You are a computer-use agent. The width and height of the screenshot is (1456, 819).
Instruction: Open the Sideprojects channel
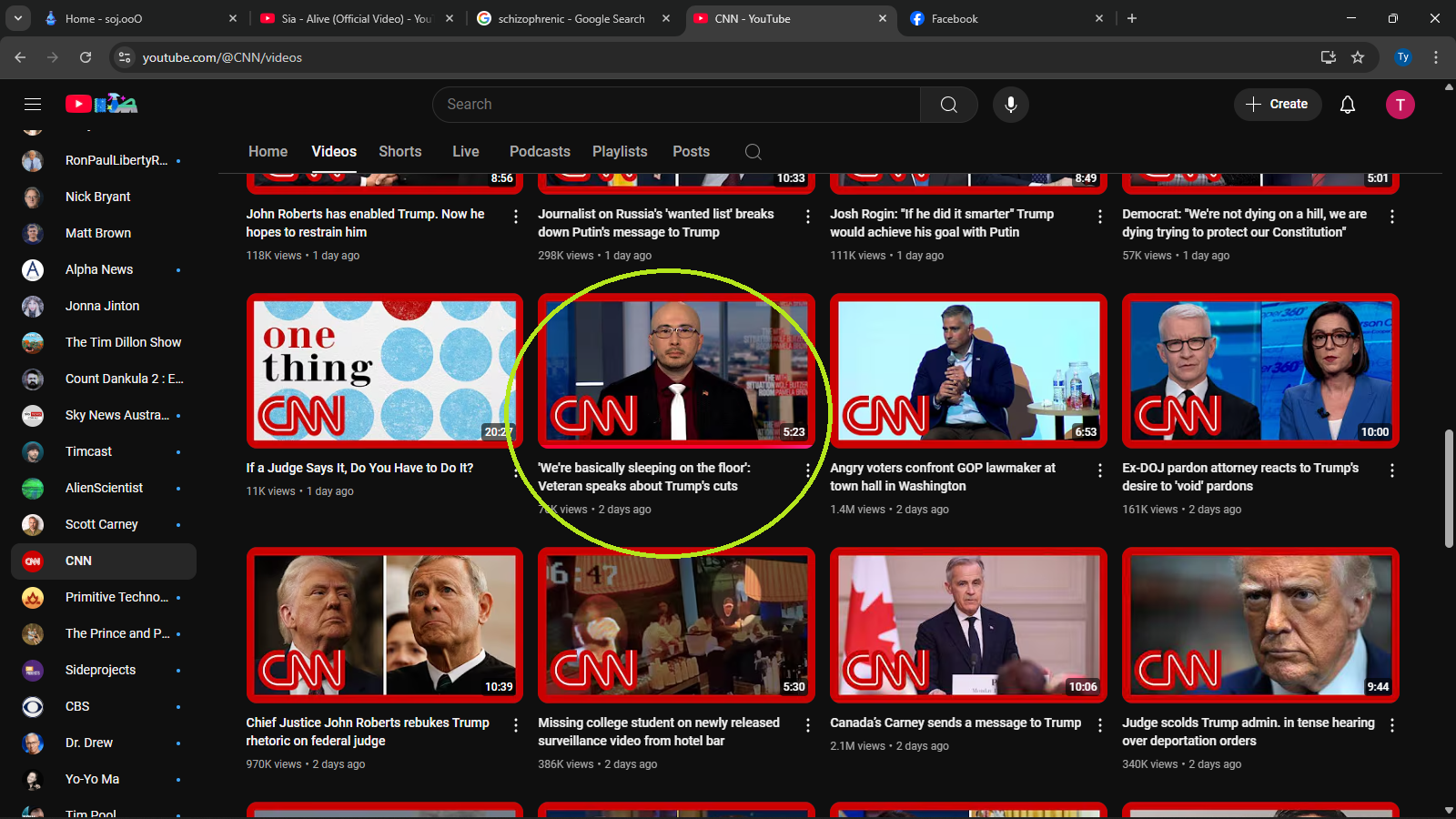[104, 670]
